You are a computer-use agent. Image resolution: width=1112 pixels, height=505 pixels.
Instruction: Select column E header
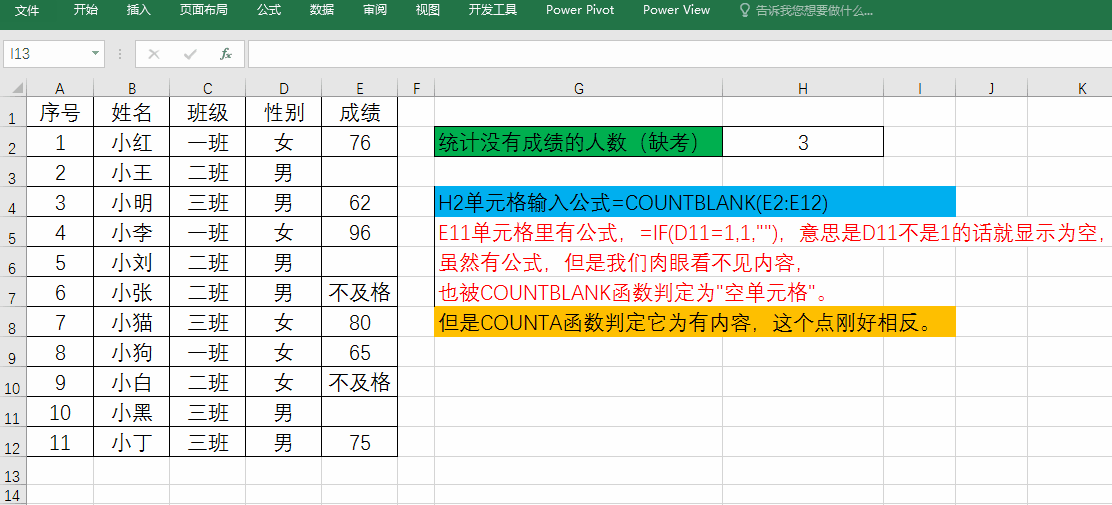click(x=360, y=89)
